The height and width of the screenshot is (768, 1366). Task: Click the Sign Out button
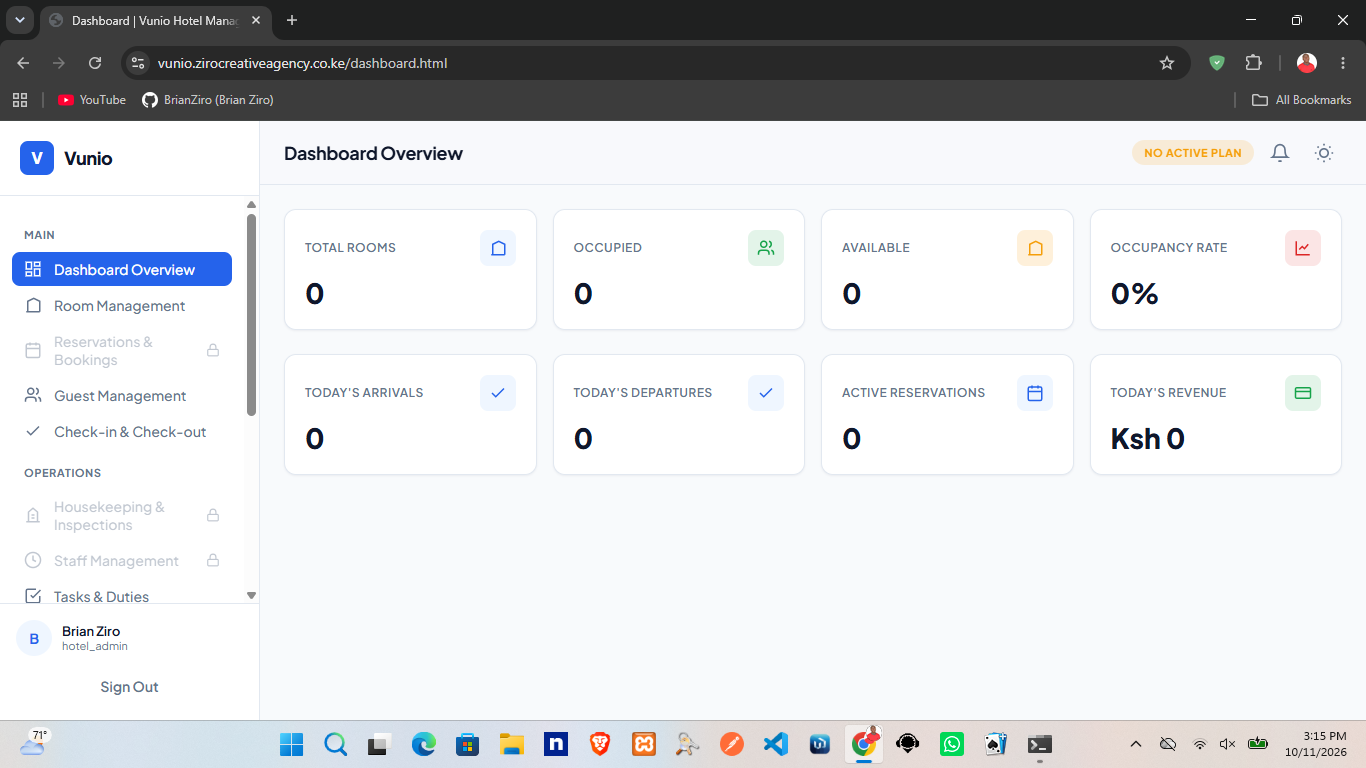pyautogui.click(x=129, y=687)
